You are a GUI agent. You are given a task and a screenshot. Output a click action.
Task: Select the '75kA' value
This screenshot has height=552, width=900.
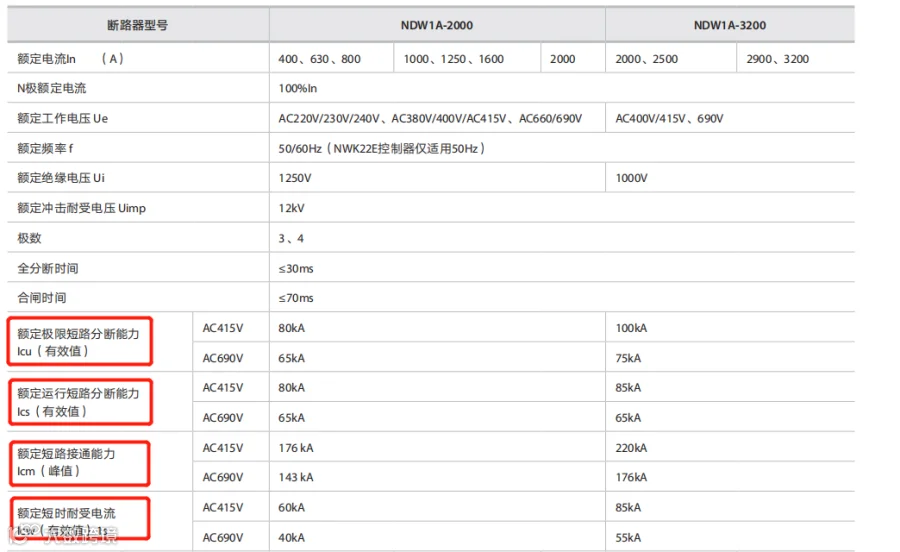[629, 358]
